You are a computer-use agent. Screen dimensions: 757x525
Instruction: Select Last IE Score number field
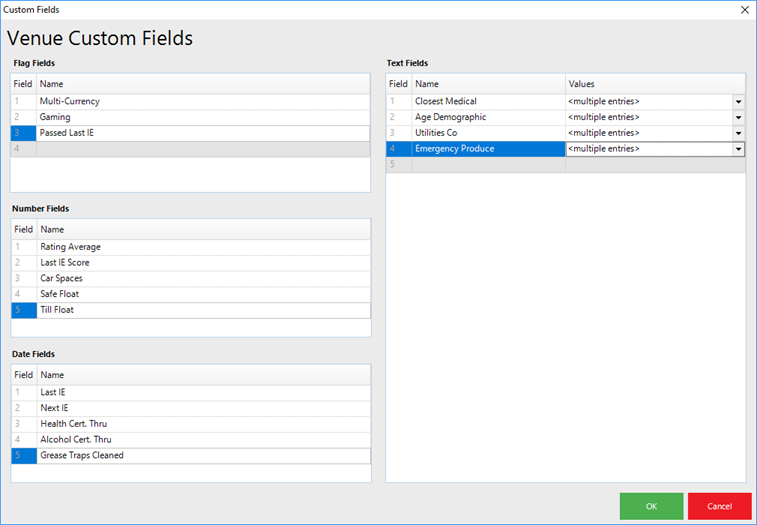pyautogui.click(x=65, y=263)
